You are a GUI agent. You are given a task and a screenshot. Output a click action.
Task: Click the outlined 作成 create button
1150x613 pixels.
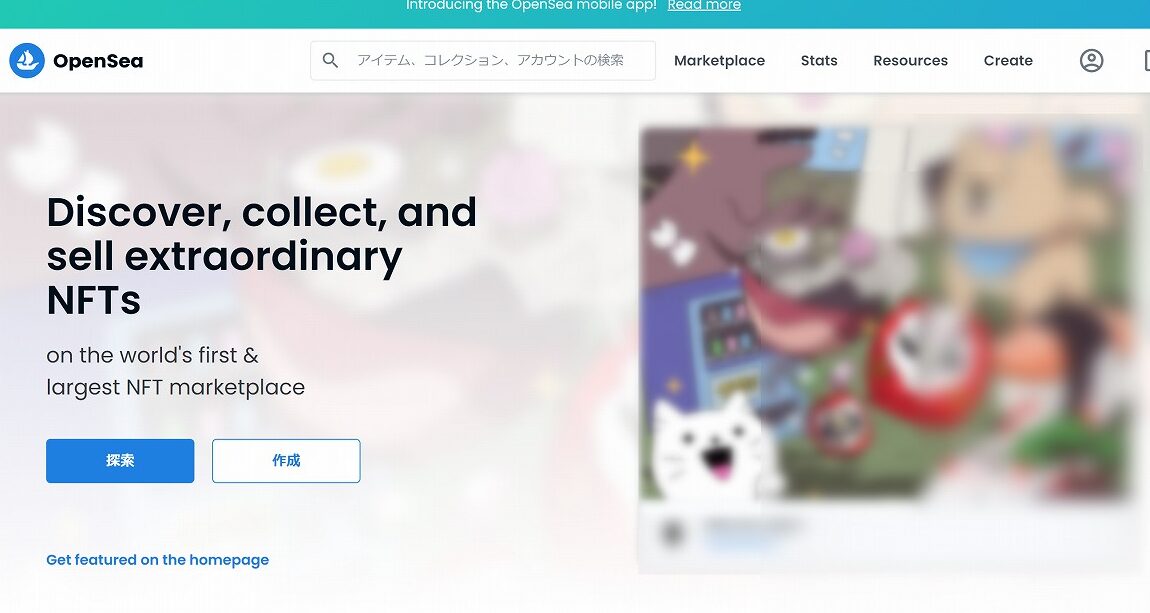[x=286, y=460]
